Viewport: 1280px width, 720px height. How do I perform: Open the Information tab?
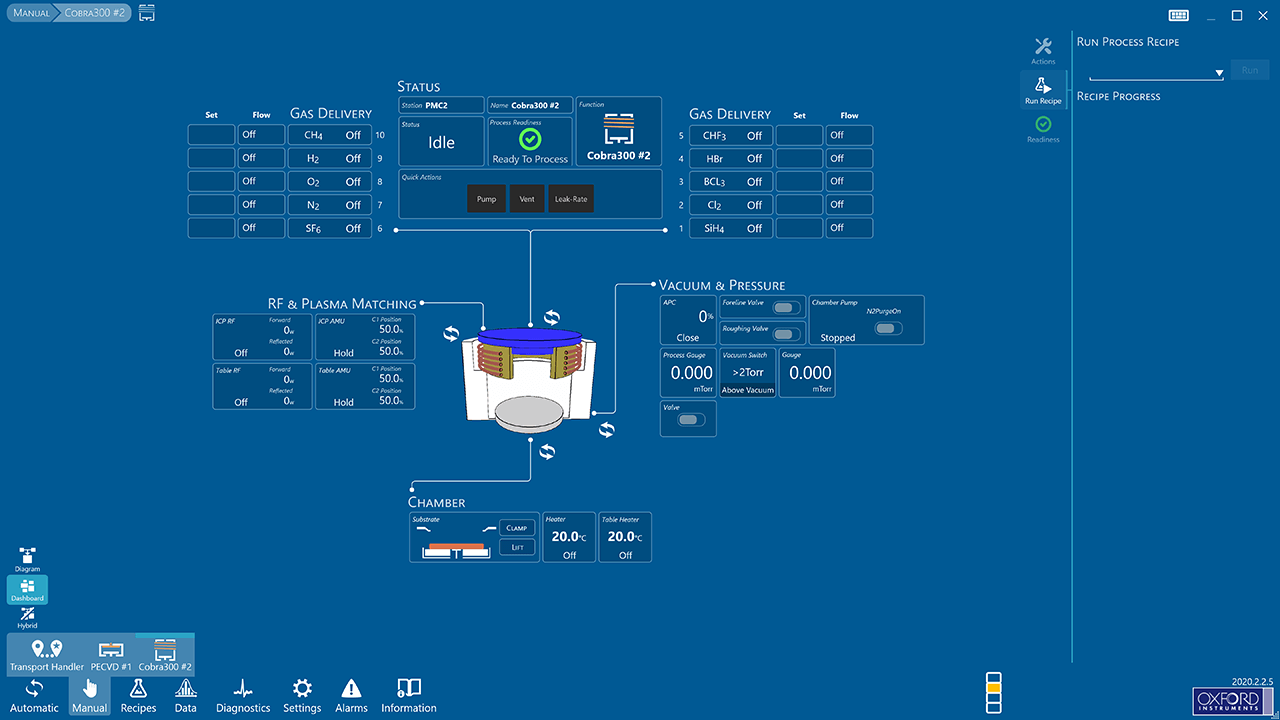tap(409, 695)
